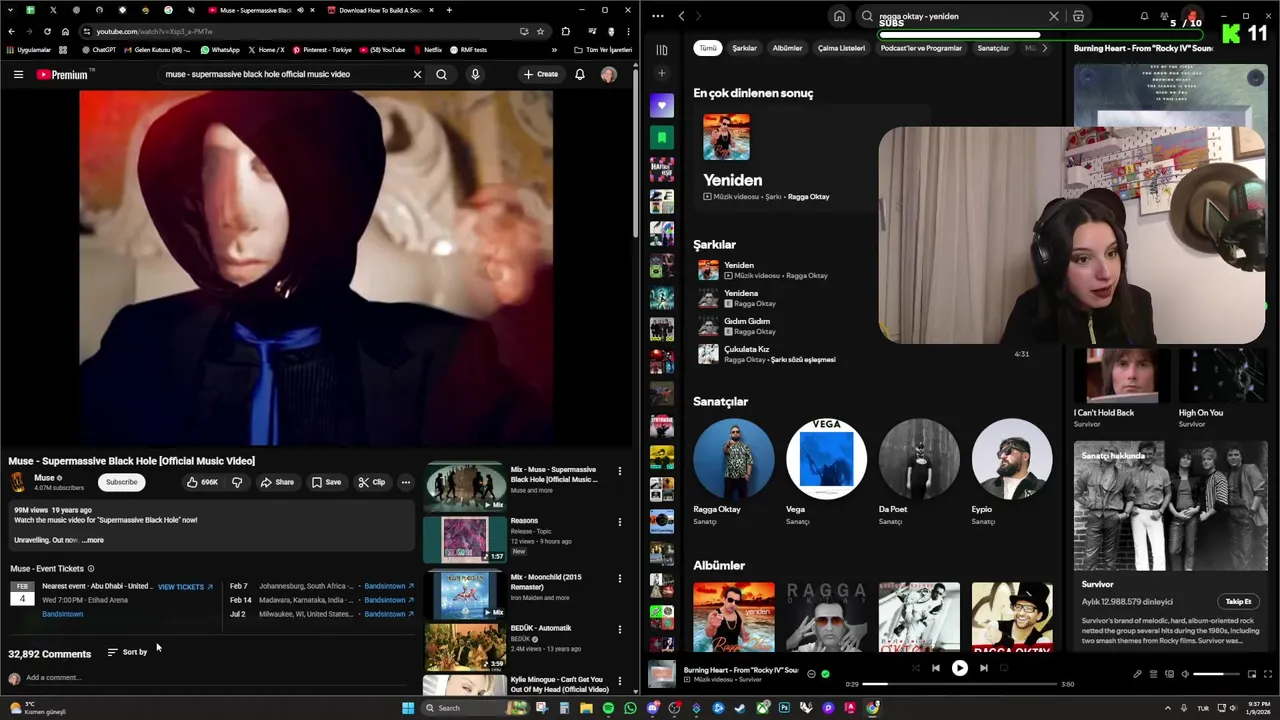Remove Burning Heart from Liked Songs
The image size is (1280, 720).
825,674
